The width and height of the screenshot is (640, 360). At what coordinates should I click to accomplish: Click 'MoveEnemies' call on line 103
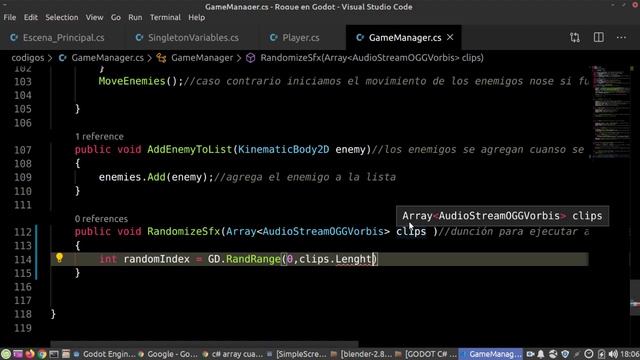tap(132, 81)
